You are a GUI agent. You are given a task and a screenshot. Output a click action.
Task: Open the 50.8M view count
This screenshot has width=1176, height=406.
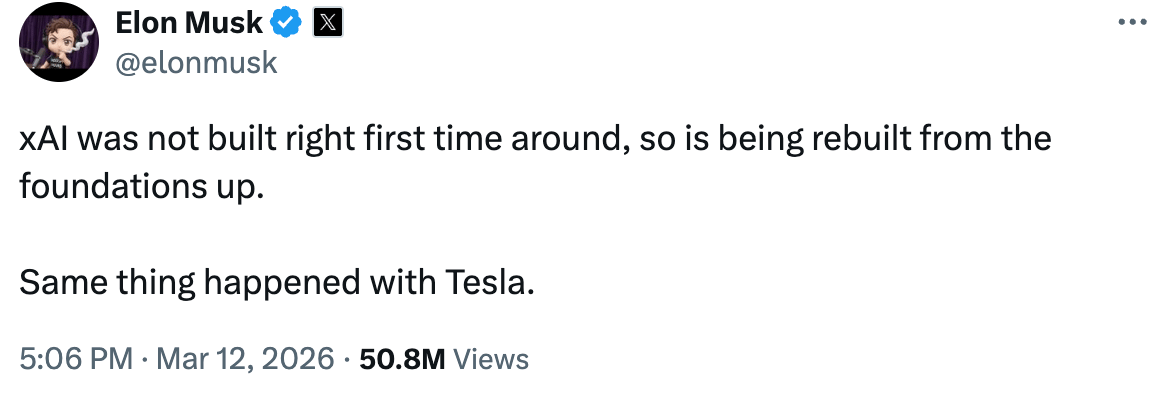(402, 359)
